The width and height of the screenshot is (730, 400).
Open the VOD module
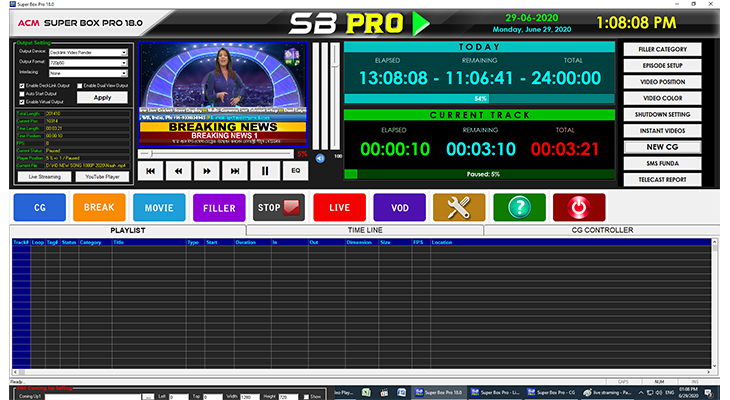coord(399,208)
